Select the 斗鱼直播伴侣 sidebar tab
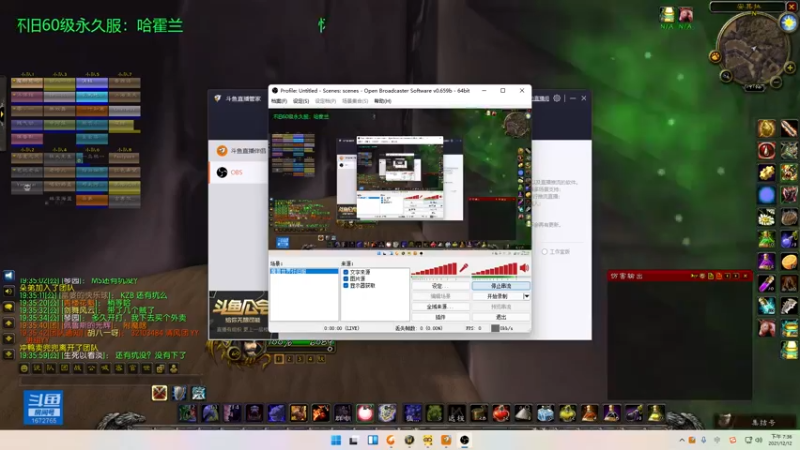800x450 pixels. point(239,151)
